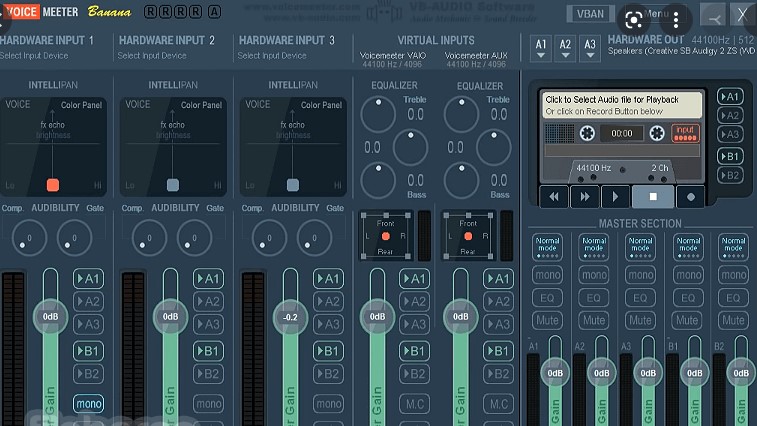Click Hardware Input 2 Comp knob
The height and width of the screenshot is (426, 757).
click(x=149, y=238)
